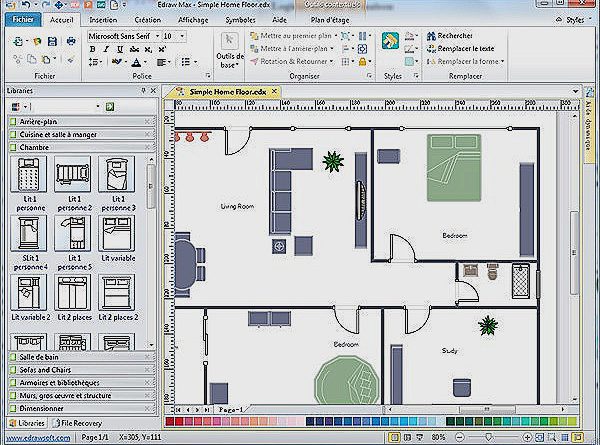Open the font size dropdown

coord(182,36)
